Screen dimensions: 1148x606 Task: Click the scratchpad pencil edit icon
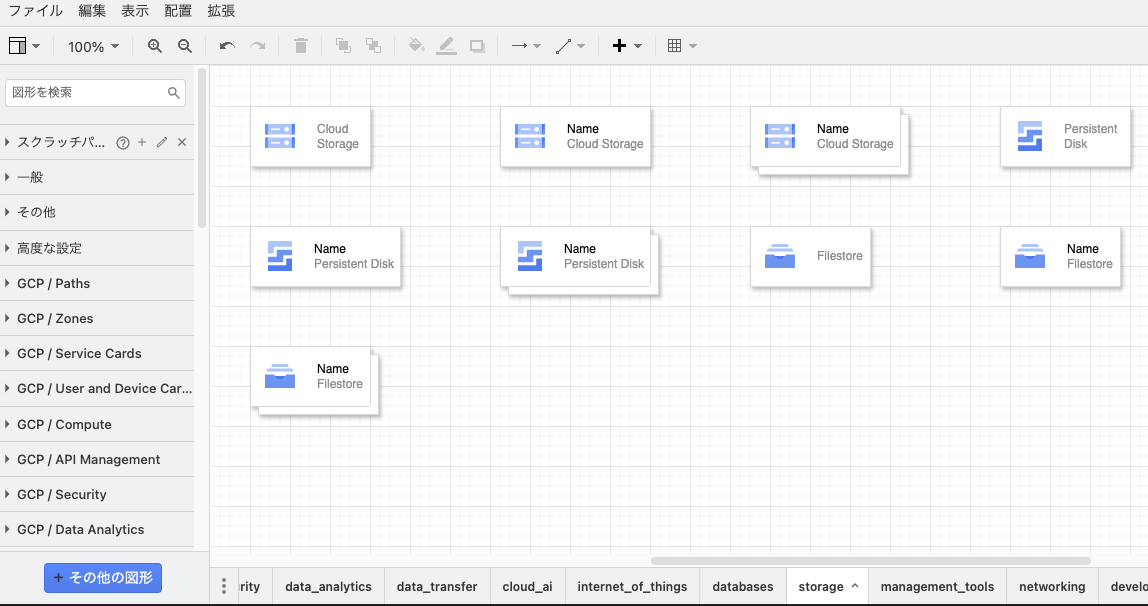(162, 143)
